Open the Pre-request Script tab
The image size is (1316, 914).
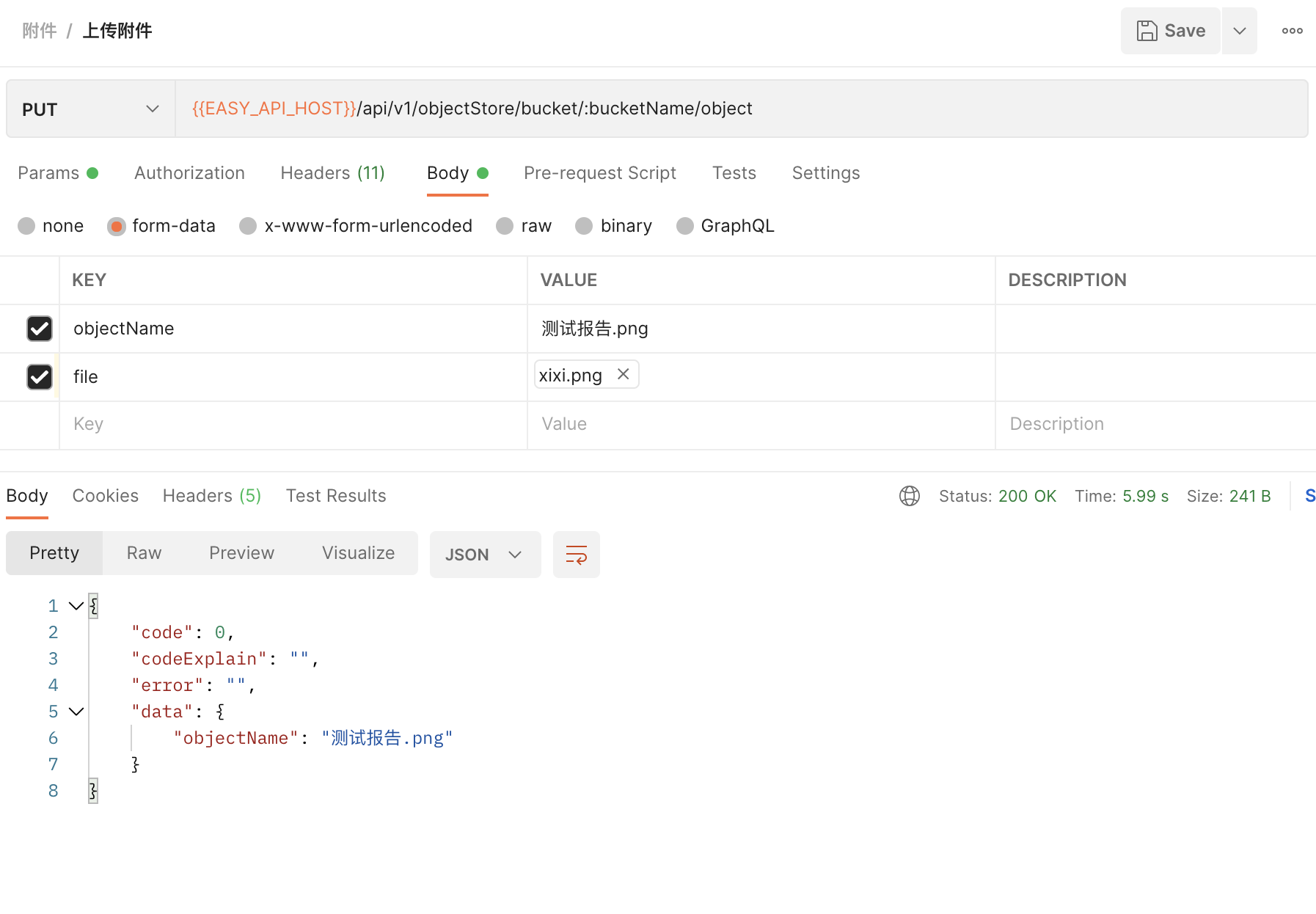(x=599, y=173)
